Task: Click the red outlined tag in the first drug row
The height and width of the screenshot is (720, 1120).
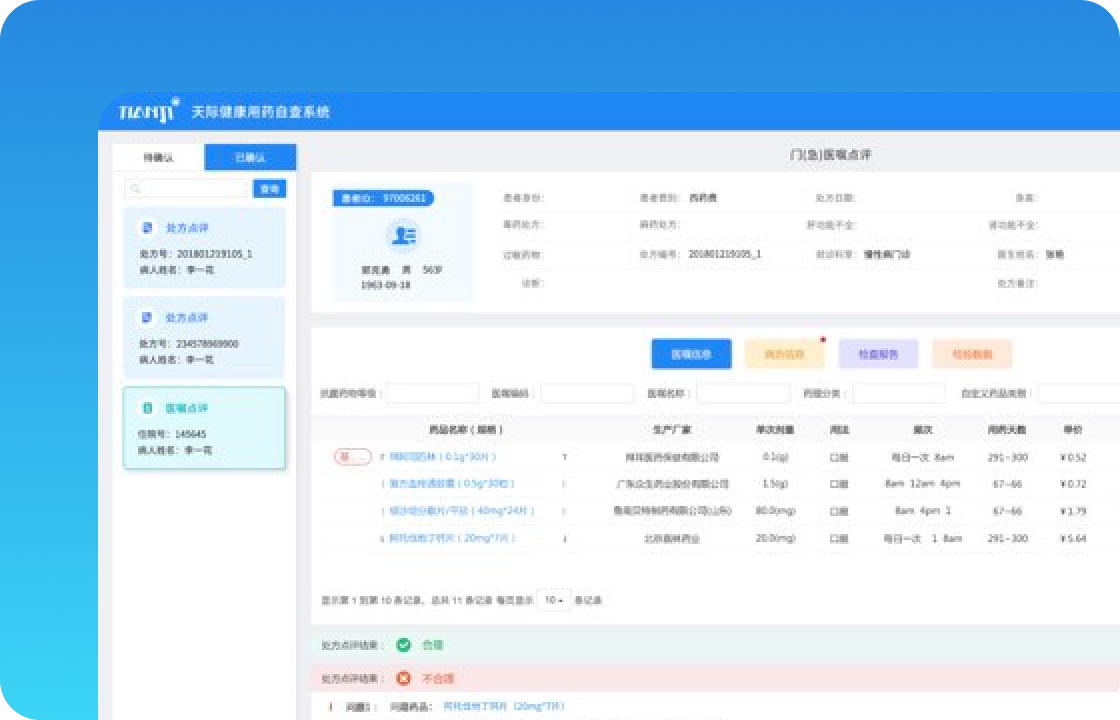Action: pyautogui.click(x=353, y=457)
